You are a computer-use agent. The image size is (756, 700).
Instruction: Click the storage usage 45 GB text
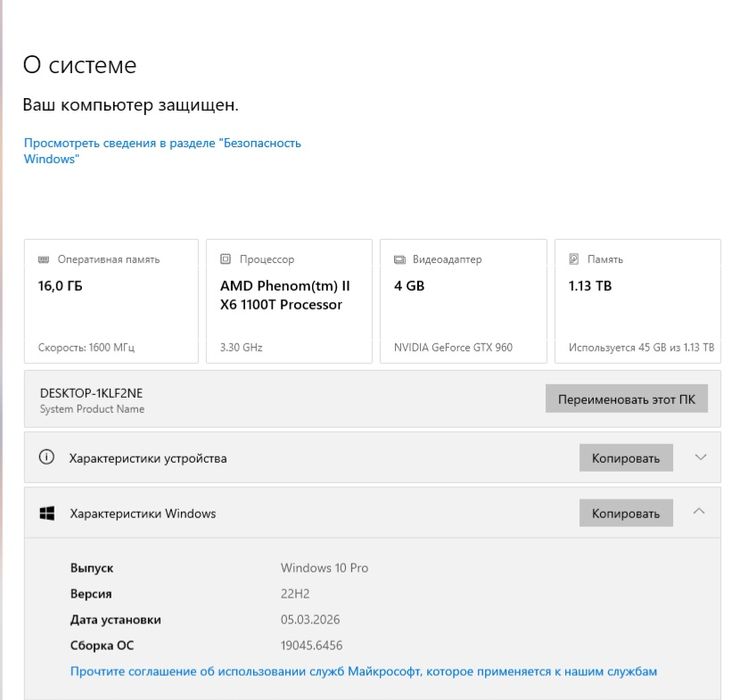pos(641,347)
